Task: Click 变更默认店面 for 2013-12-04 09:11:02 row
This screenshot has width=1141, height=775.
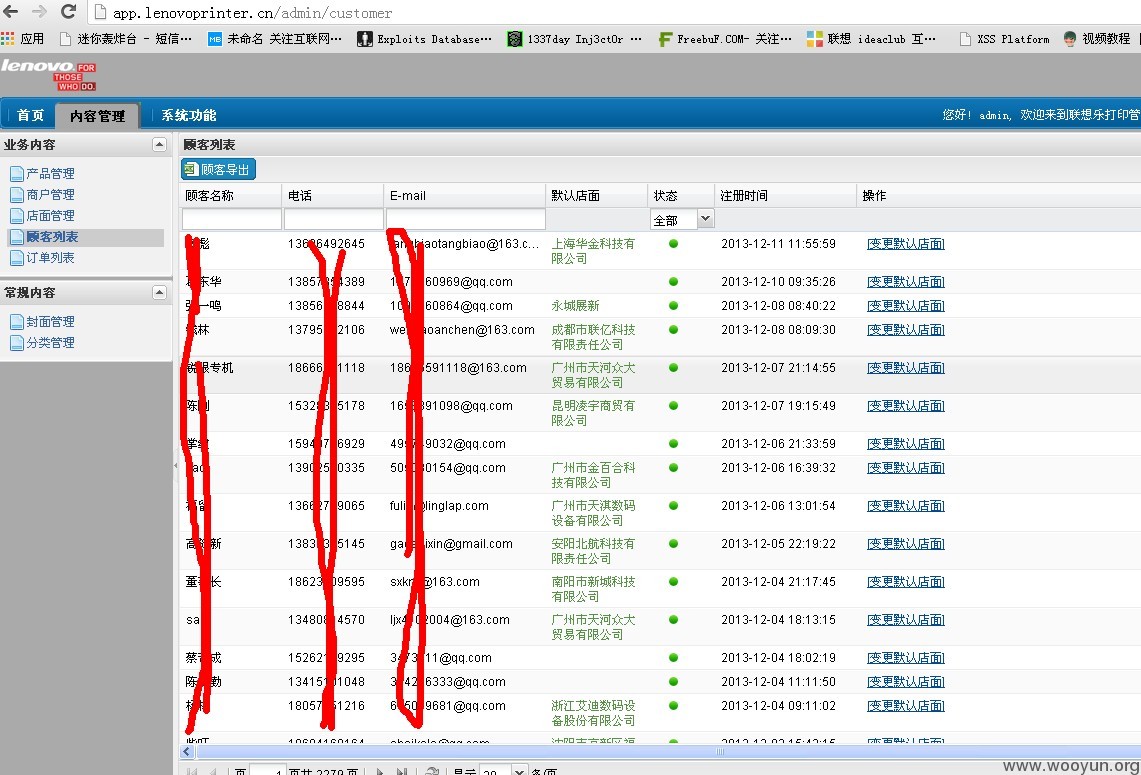Action: (x=906, y=705)
